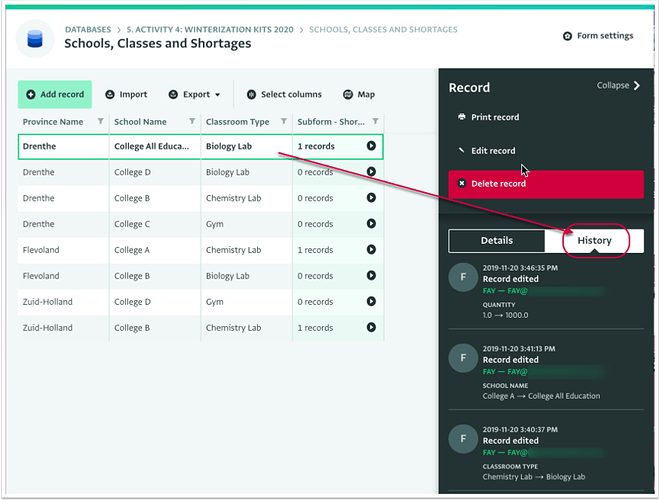Filter the Province Name column

pos(100,122)
